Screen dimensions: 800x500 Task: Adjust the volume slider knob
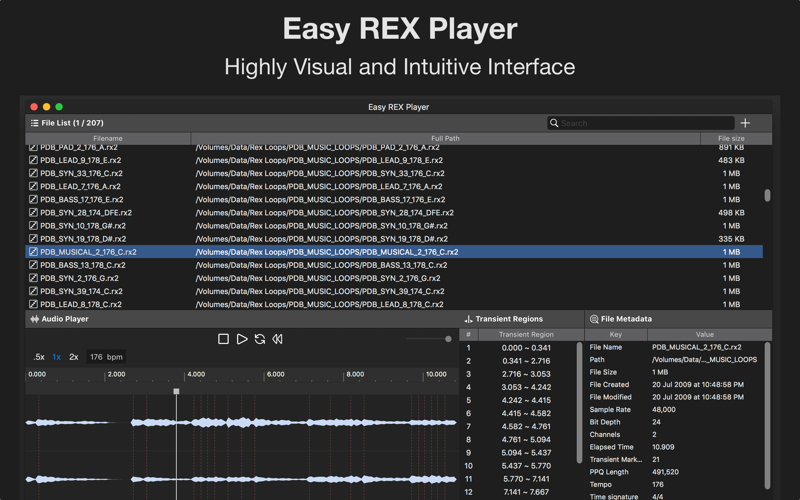pyautogui.click(x=448, y=339)
